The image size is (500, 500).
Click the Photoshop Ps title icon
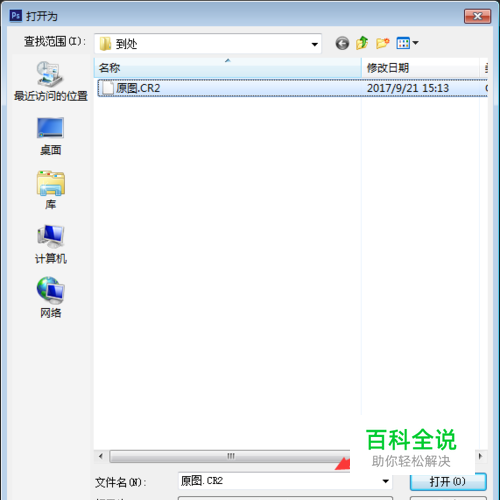point(16,15)
